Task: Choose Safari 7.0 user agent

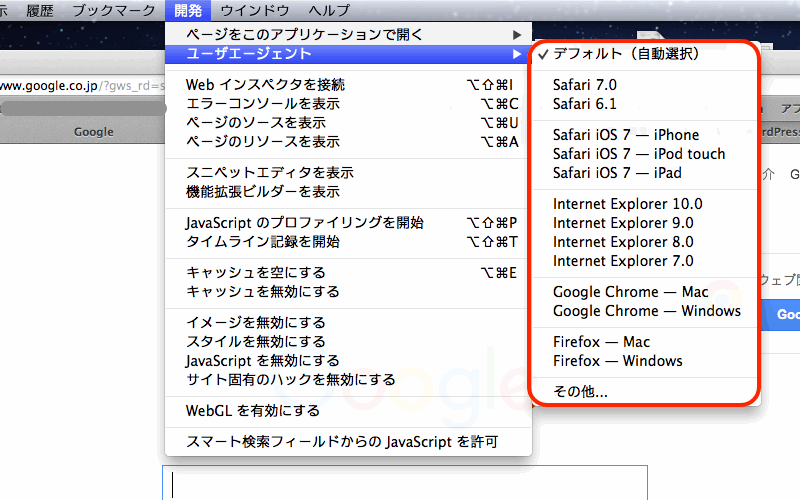Action: (585, 85)
